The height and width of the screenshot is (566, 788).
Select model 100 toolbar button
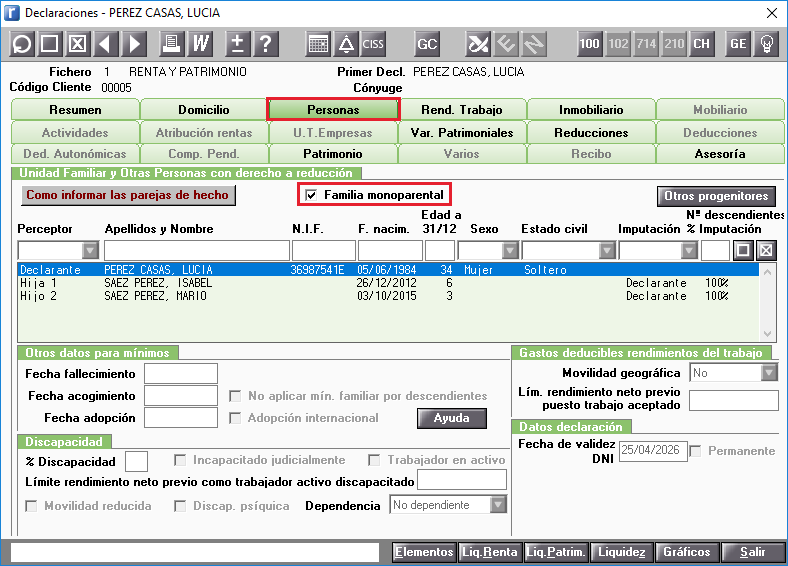click(x=589, y=44)
